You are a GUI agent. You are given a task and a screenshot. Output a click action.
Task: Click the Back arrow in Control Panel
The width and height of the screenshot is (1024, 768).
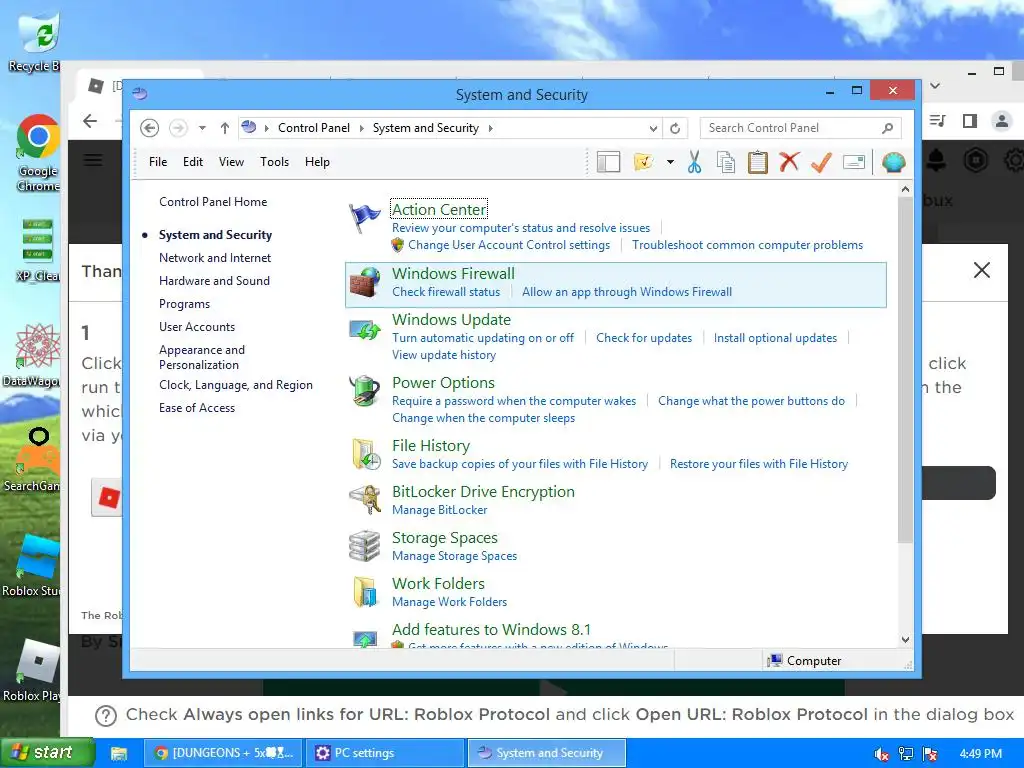[x=150, y=128]
